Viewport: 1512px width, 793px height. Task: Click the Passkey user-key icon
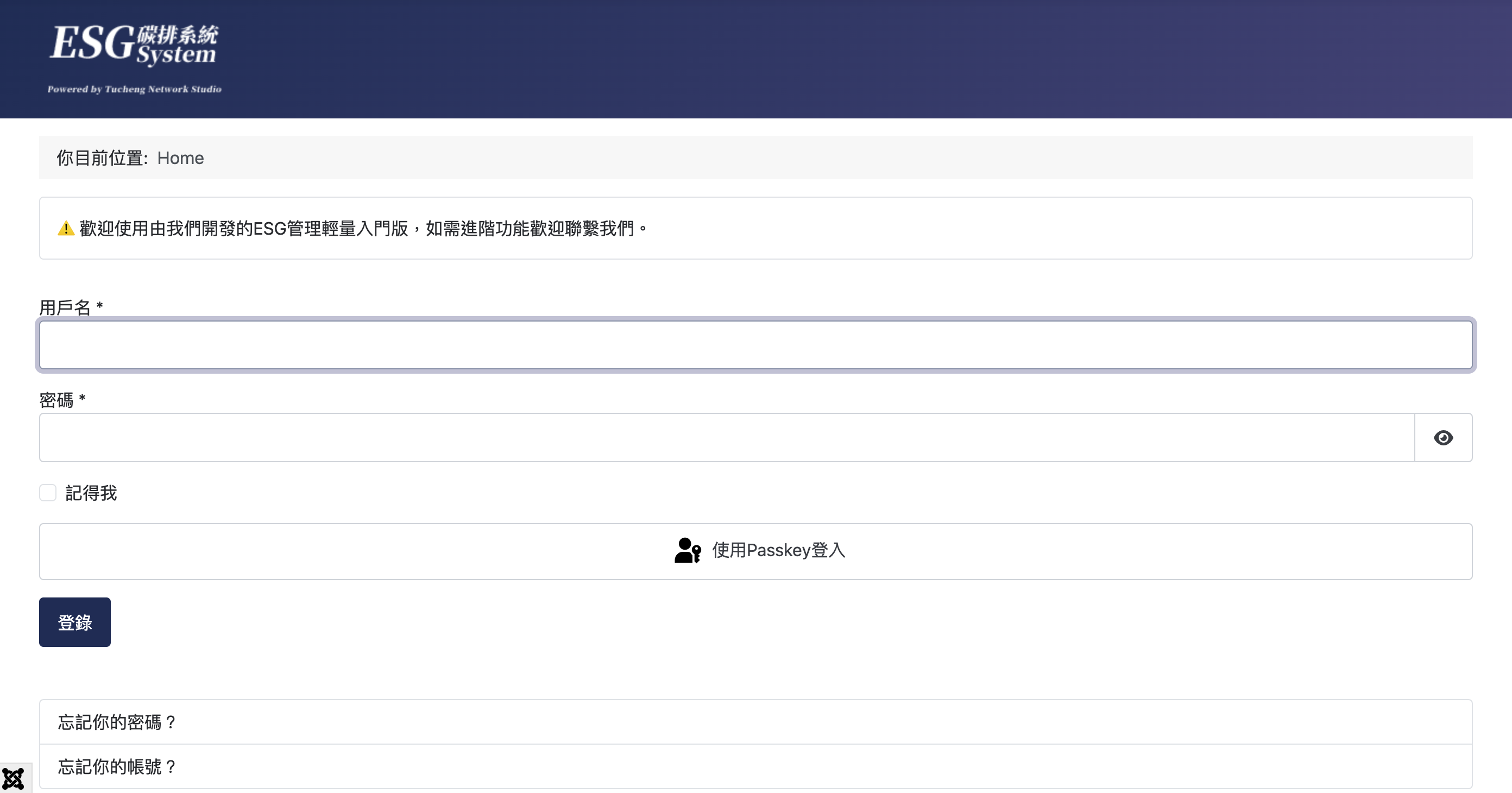coord(688,551)
